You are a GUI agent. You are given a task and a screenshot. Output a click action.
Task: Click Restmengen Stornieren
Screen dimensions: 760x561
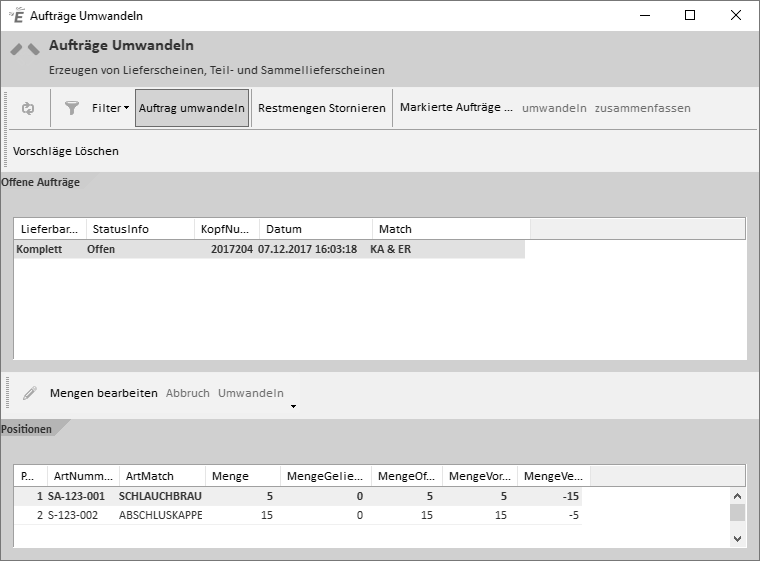coord(322,108)
